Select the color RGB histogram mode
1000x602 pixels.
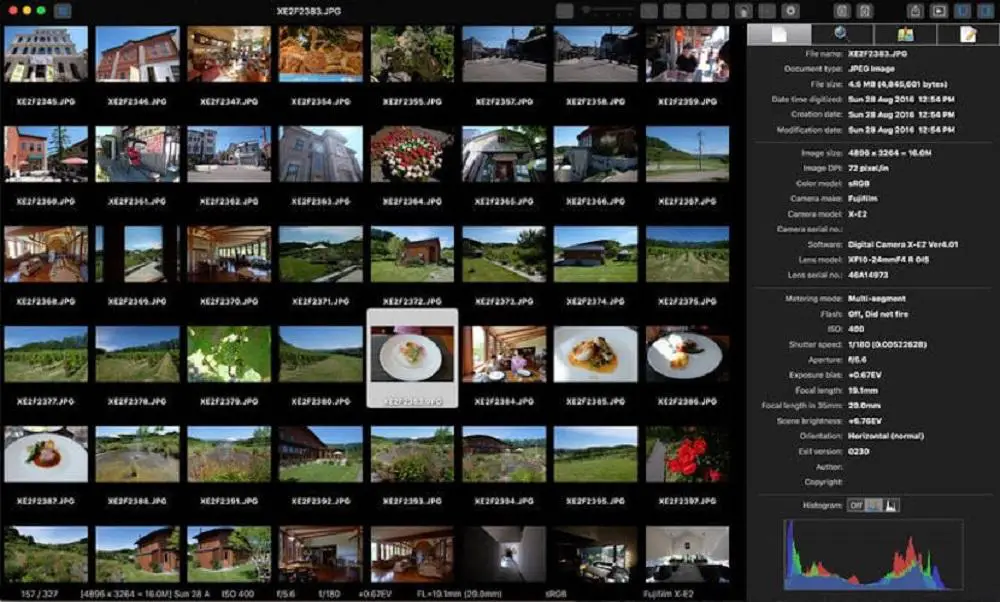(874, 506)
